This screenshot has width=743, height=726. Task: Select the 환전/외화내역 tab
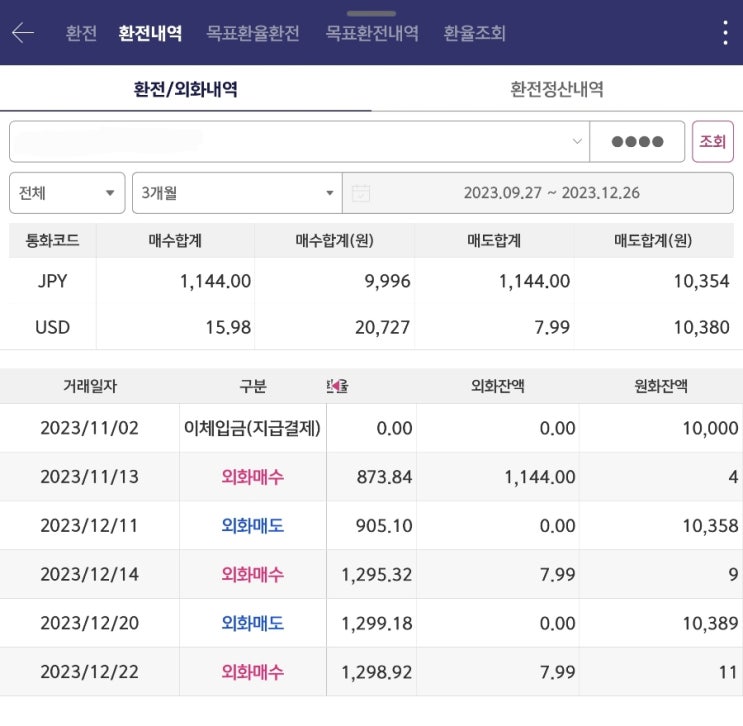185,89
